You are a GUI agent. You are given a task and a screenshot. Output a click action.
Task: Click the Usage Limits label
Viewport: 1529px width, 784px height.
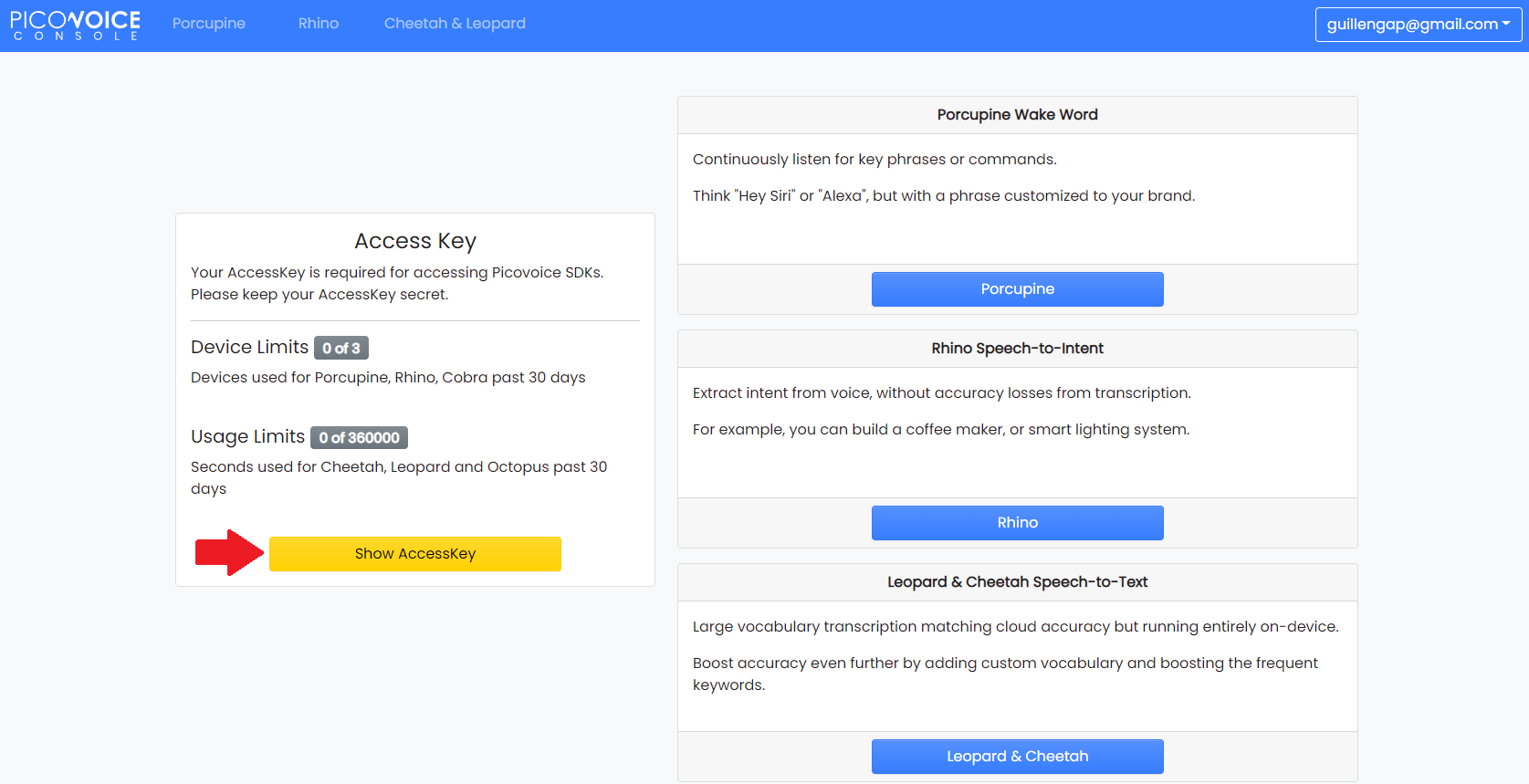pyautogui.click(x=248, y=436)
